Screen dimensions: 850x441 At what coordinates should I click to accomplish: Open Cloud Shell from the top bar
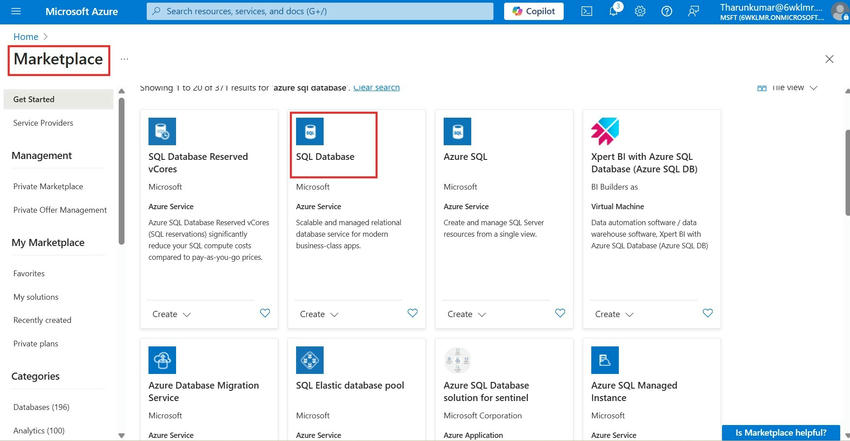(x=587, y=11)
